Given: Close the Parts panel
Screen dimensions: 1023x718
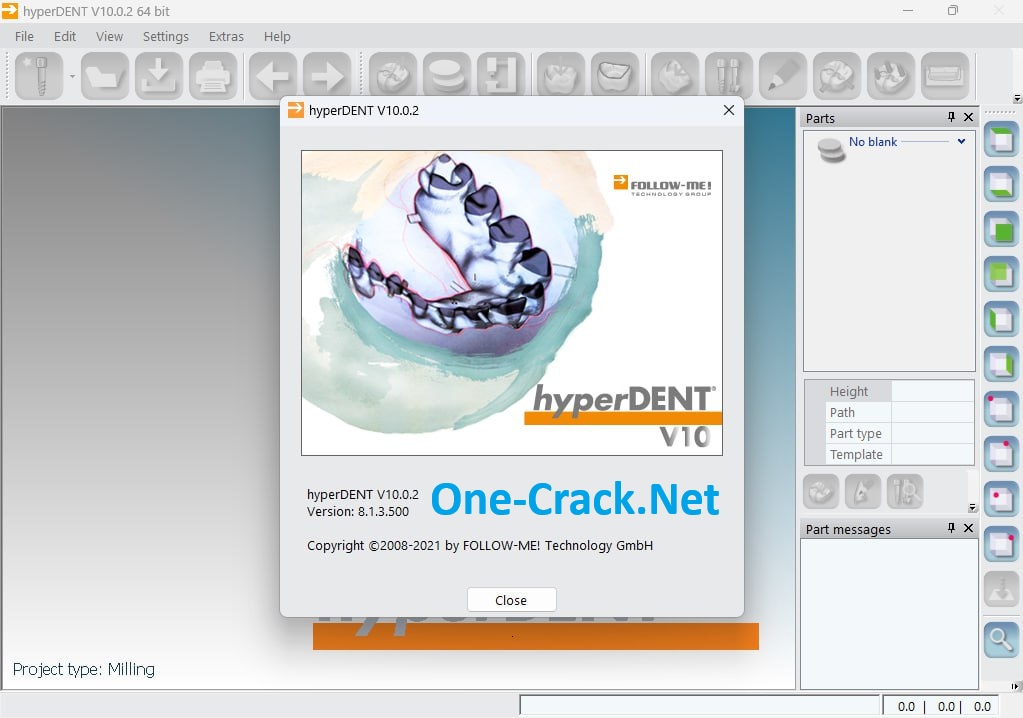Looking at the screenshot, I should click(x=967, y=117).
